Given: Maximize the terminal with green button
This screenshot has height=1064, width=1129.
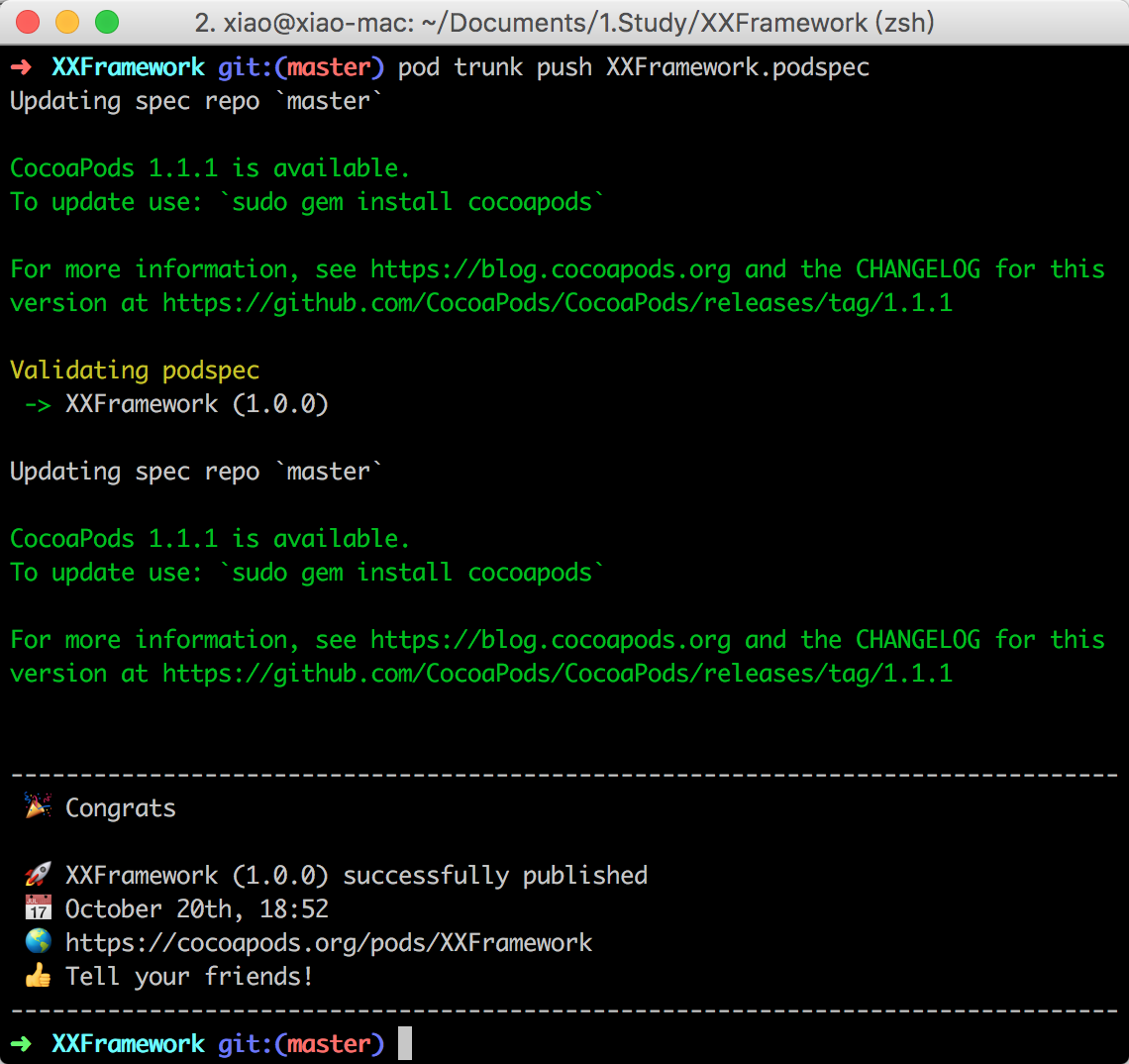Looking at the screenshot, I should tap(107, 22).
